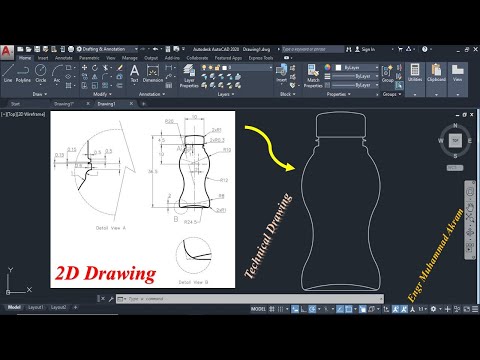Click the Stretch tool icon
Image resolution: width=480 pixels, height=360 pixels.
click(84, 86)
